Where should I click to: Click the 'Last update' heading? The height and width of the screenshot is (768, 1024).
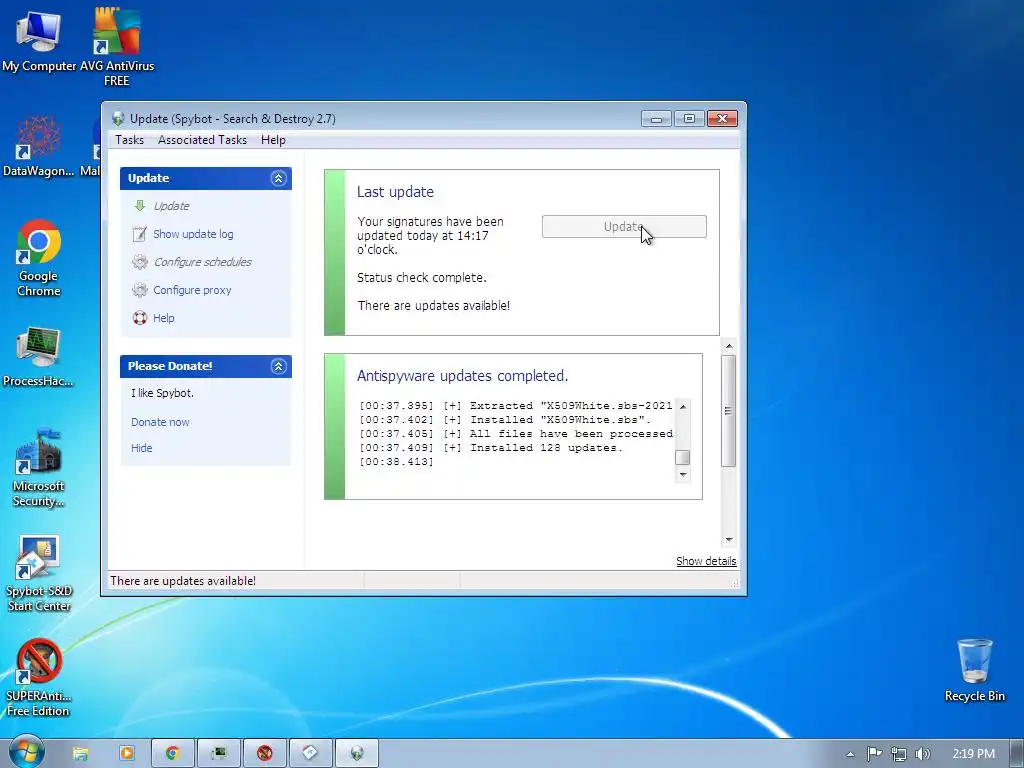pos(395,192)
